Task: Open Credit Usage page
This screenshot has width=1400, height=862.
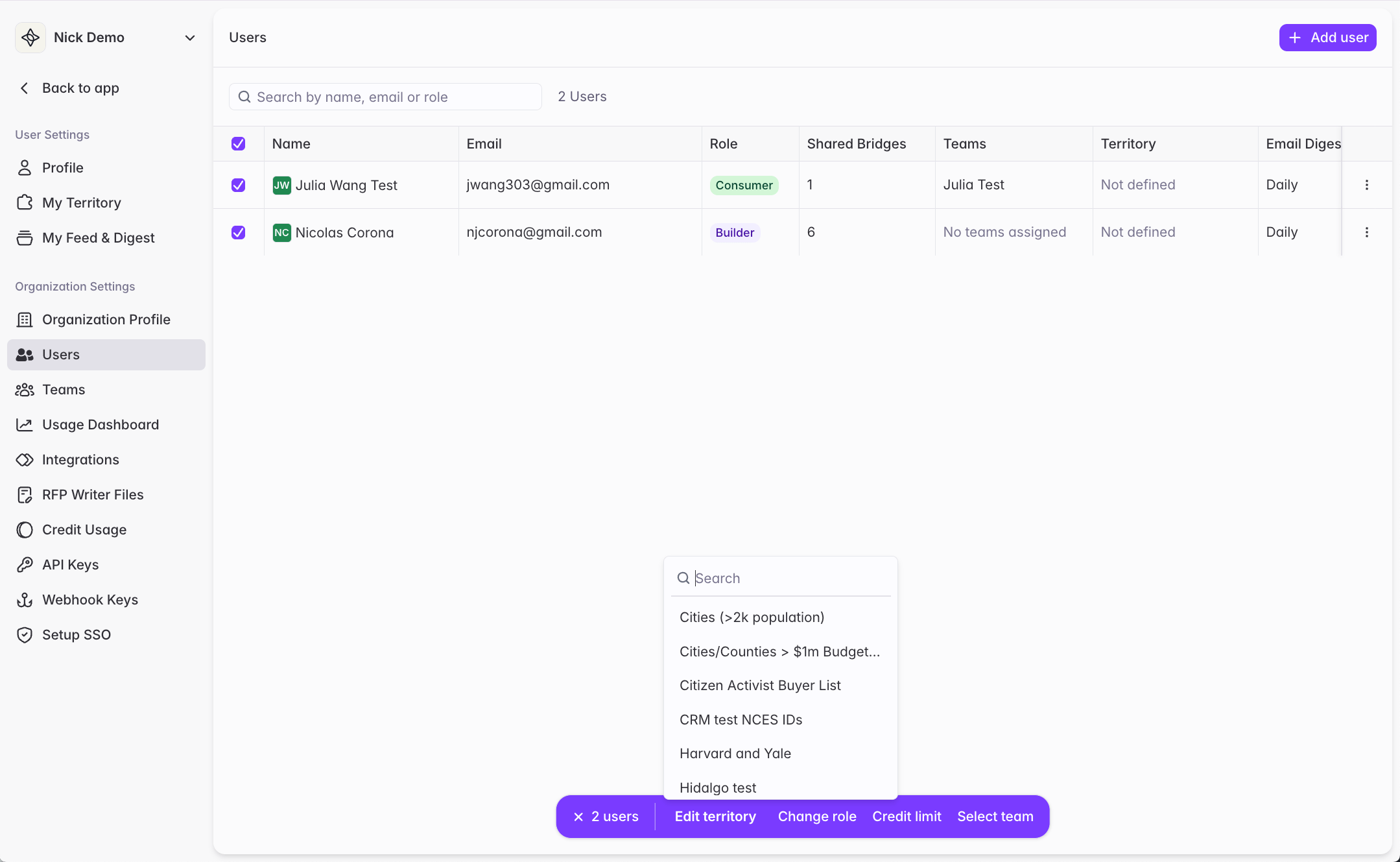Action: (x=106, y=530)
